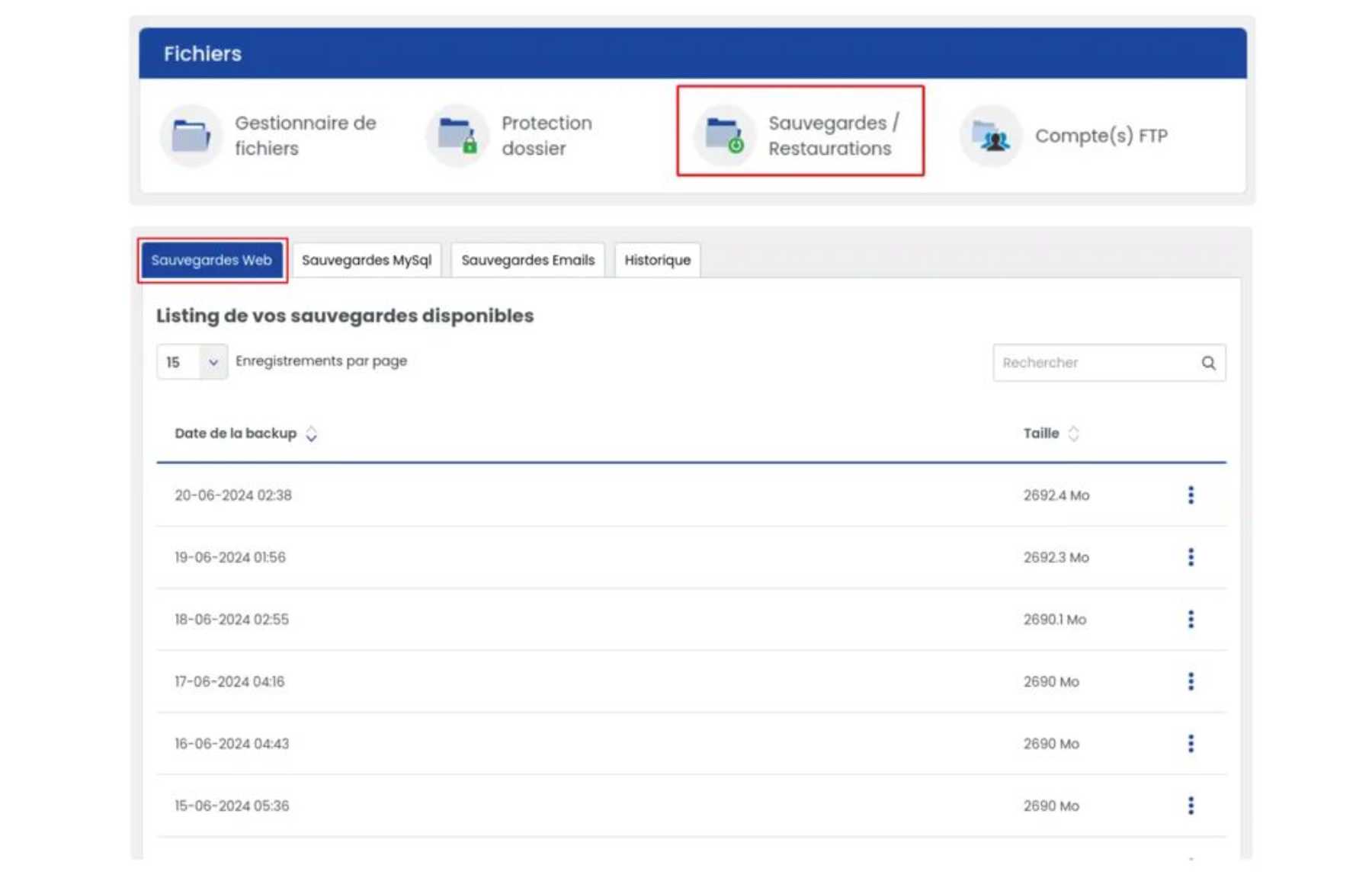Switch to the Sauvegardes Emails tab
Image resolution: width=1372 pixels, height=878 pixels.
click(528, 260)
